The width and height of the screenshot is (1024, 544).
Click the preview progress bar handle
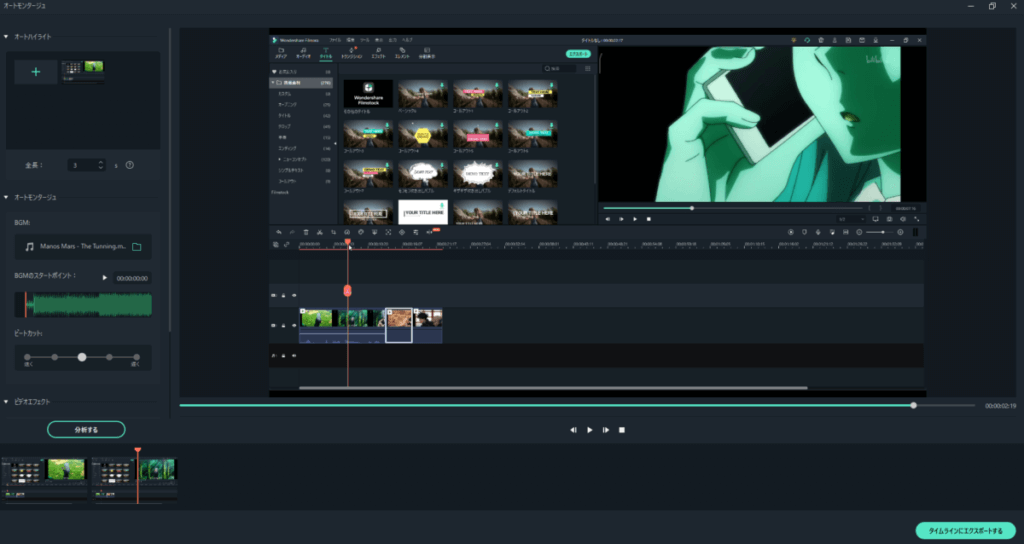[x=914, y=406]
